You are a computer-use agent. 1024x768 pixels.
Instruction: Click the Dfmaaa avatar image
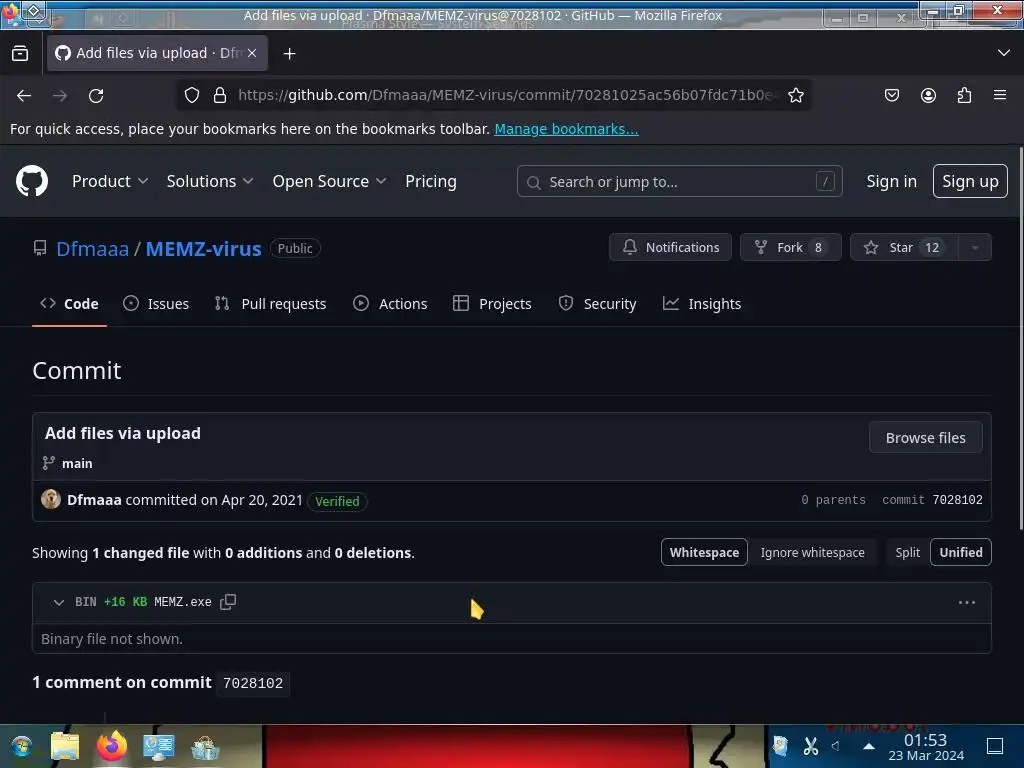coord(51,499)
